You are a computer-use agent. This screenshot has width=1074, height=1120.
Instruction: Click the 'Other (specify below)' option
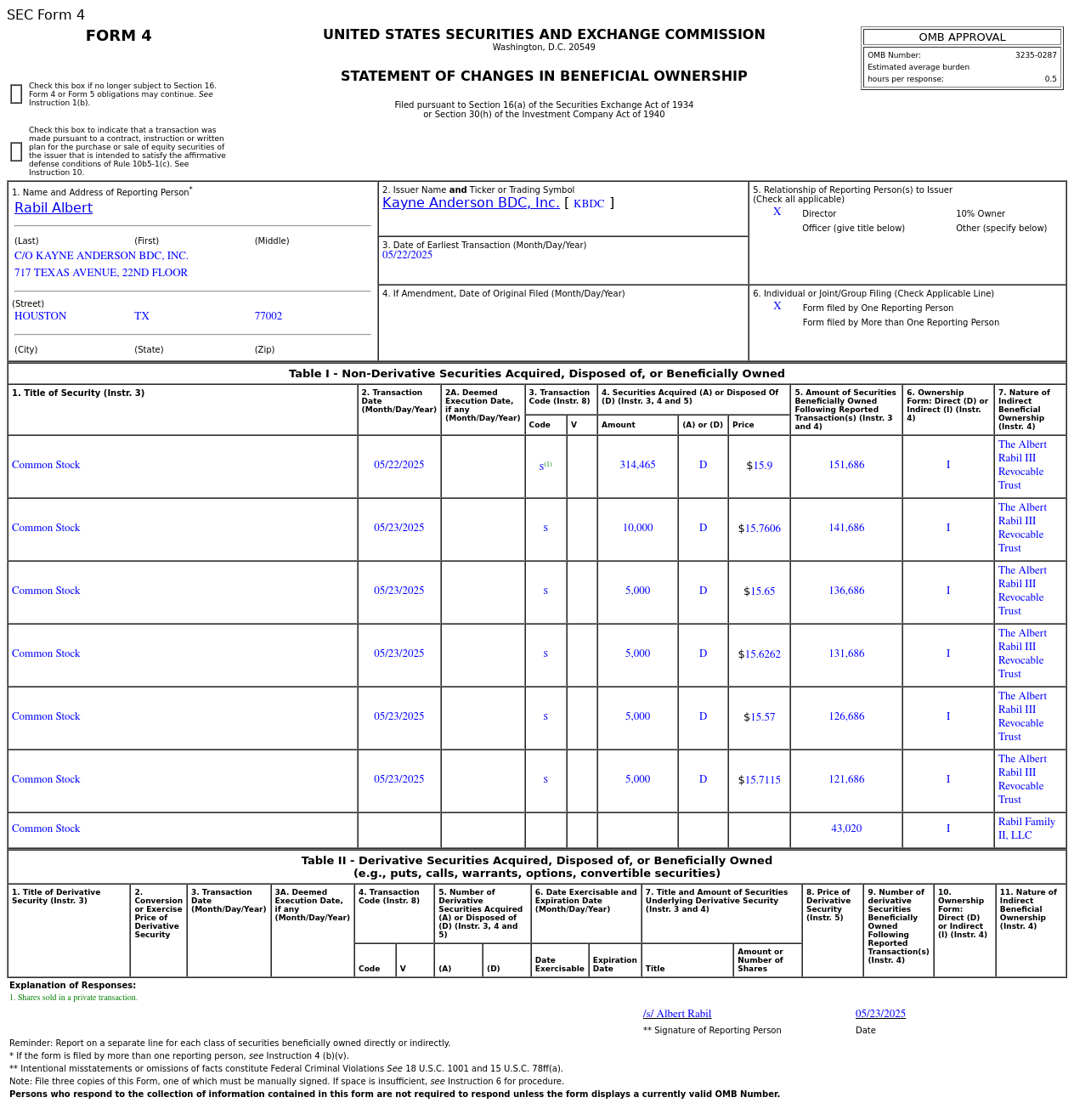coord(1001,229)
